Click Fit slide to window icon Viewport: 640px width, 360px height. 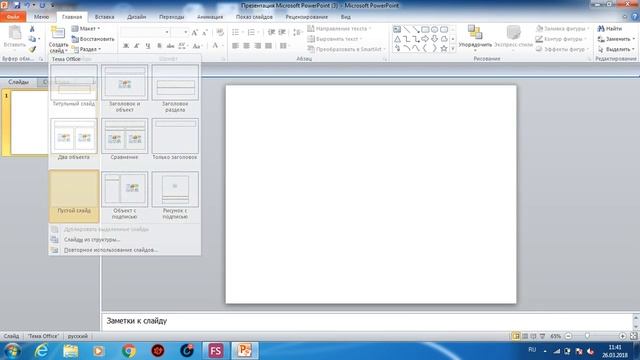tap(633, 336)
